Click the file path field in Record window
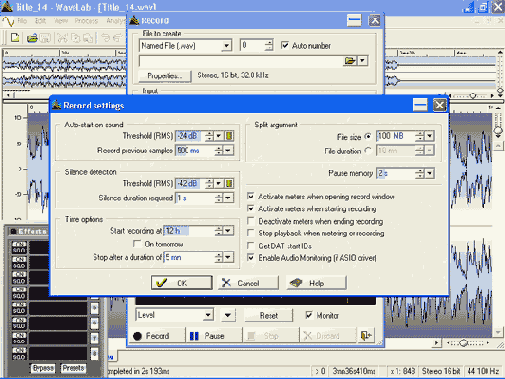 [x=241, y=61]
